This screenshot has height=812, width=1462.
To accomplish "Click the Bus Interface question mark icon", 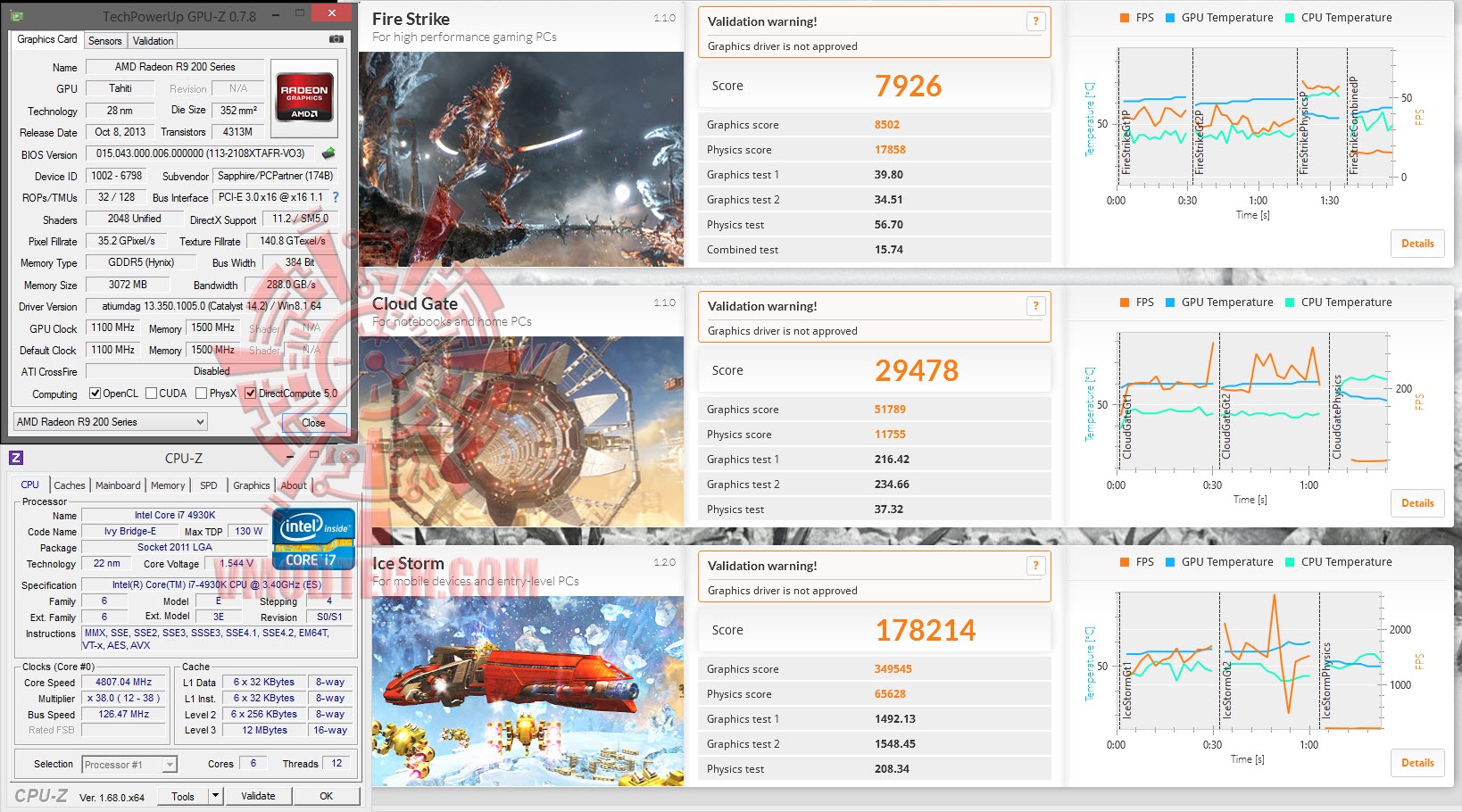I will pos(336,197).
